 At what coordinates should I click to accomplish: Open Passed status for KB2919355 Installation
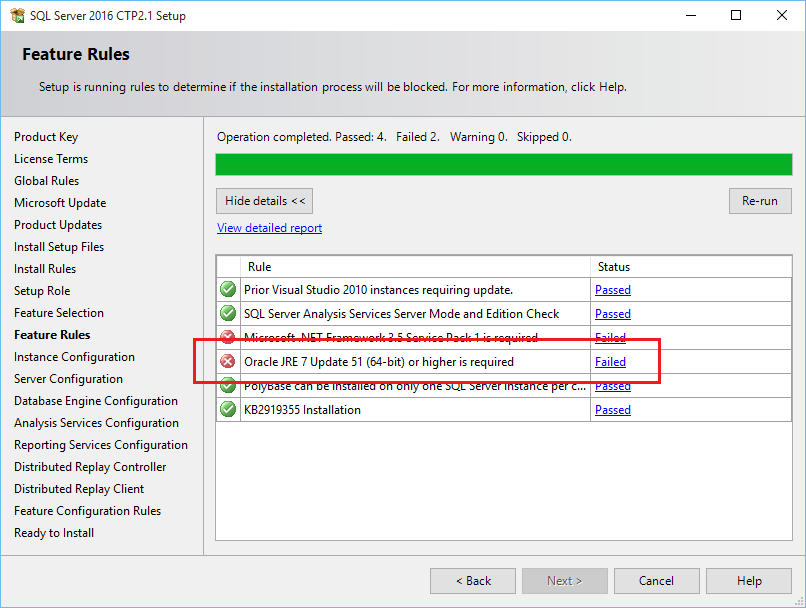(x=613, y=410)
